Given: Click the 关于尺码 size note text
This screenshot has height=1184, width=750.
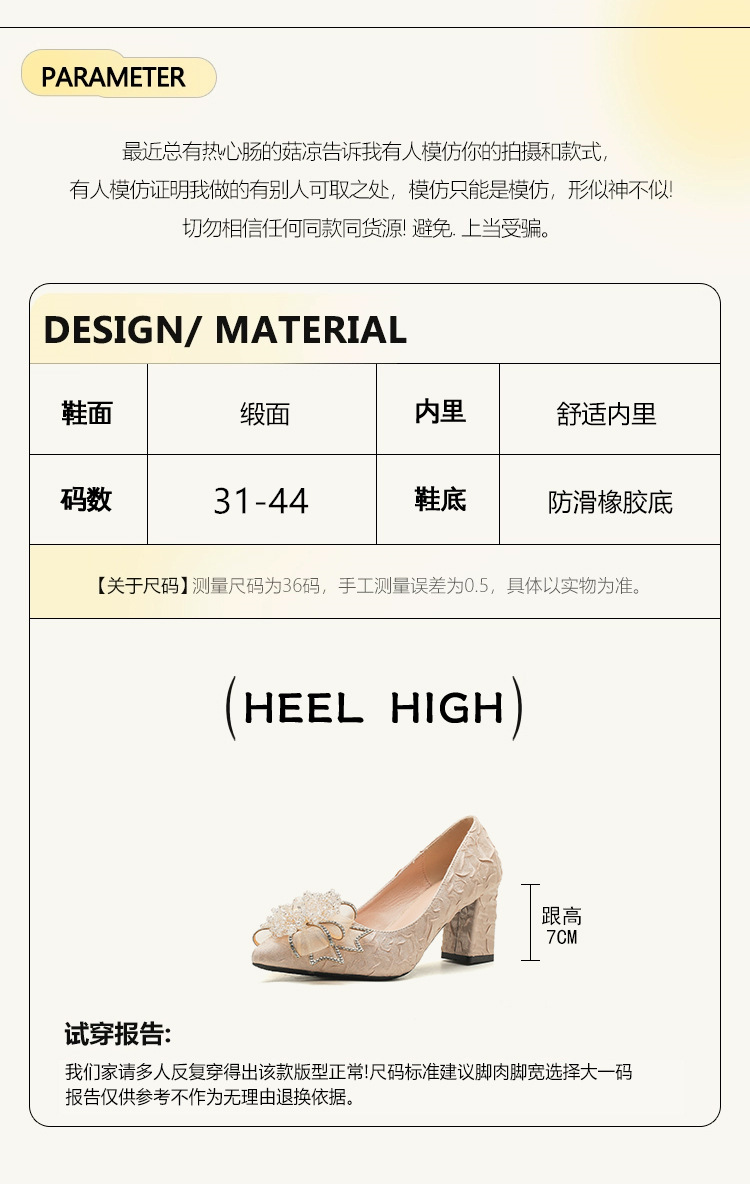Looking at the screenshot, I should tap(368, 585).
